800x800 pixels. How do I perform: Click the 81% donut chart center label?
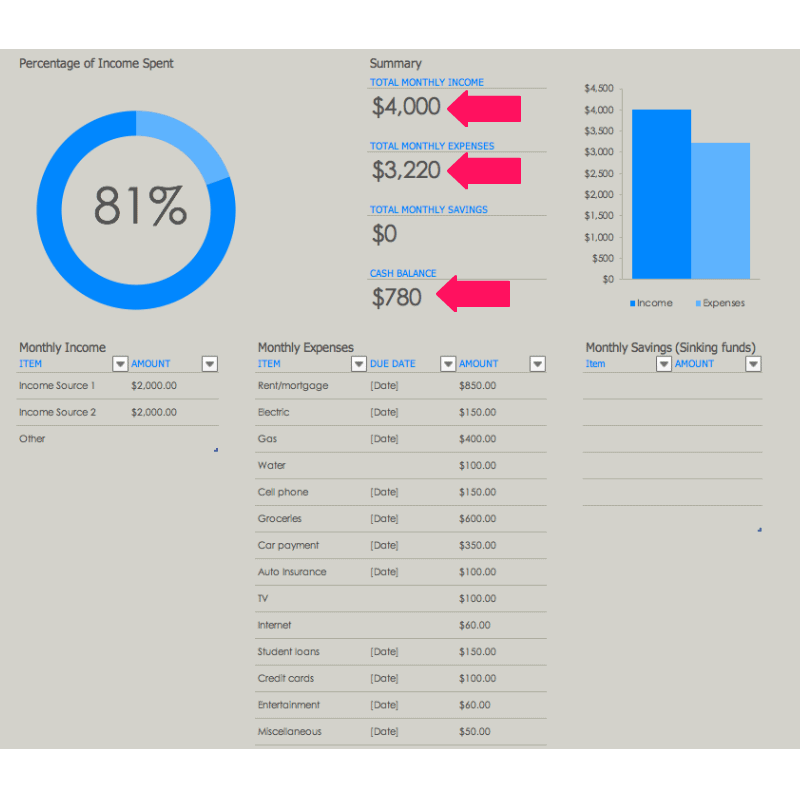click(140, 206)
